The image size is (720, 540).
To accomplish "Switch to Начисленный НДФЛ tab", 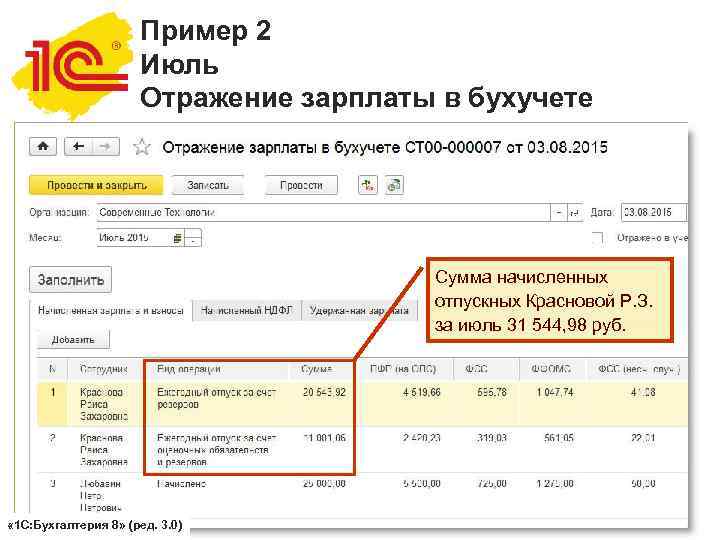I will tap(247, 310).
